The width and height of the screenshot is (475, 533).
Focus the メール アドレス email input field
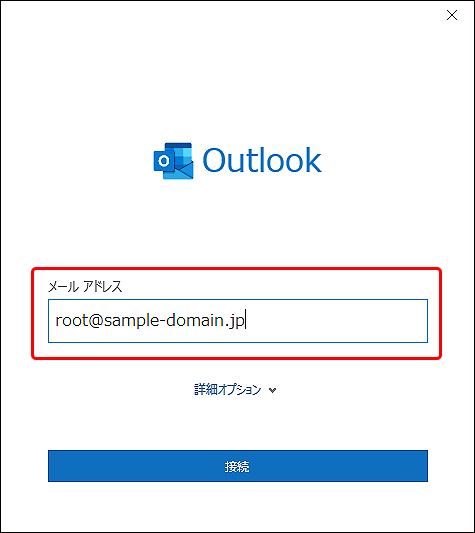[x=238, y=321]
